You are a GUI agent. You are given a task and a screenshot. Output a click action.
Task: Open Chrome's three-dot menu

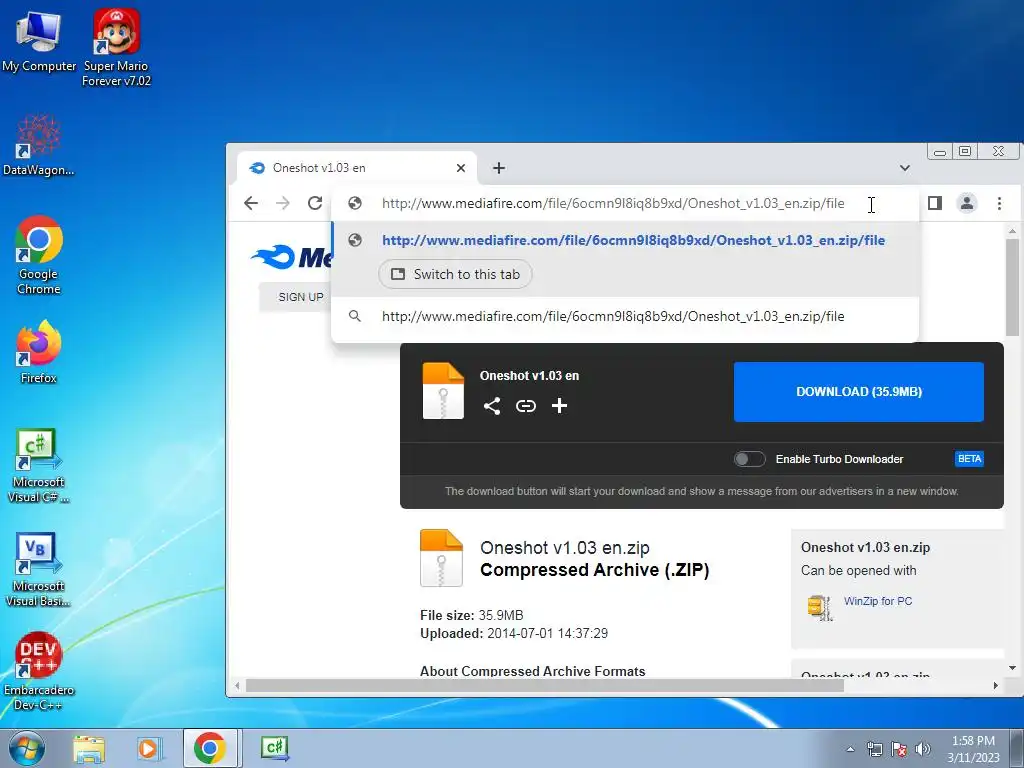(999, 203)
